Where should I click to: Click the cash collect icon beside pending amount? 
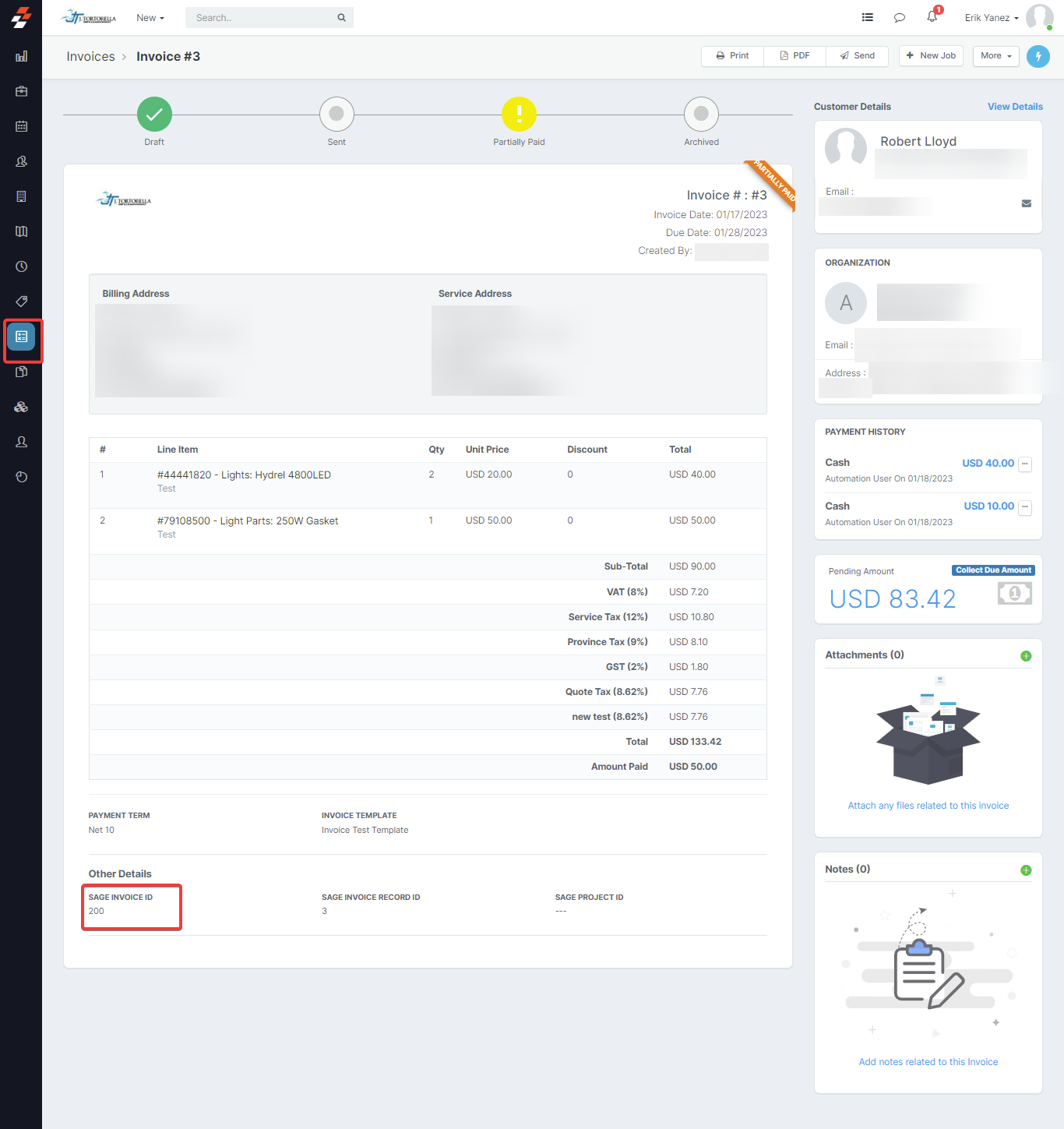pos(1015,594)
